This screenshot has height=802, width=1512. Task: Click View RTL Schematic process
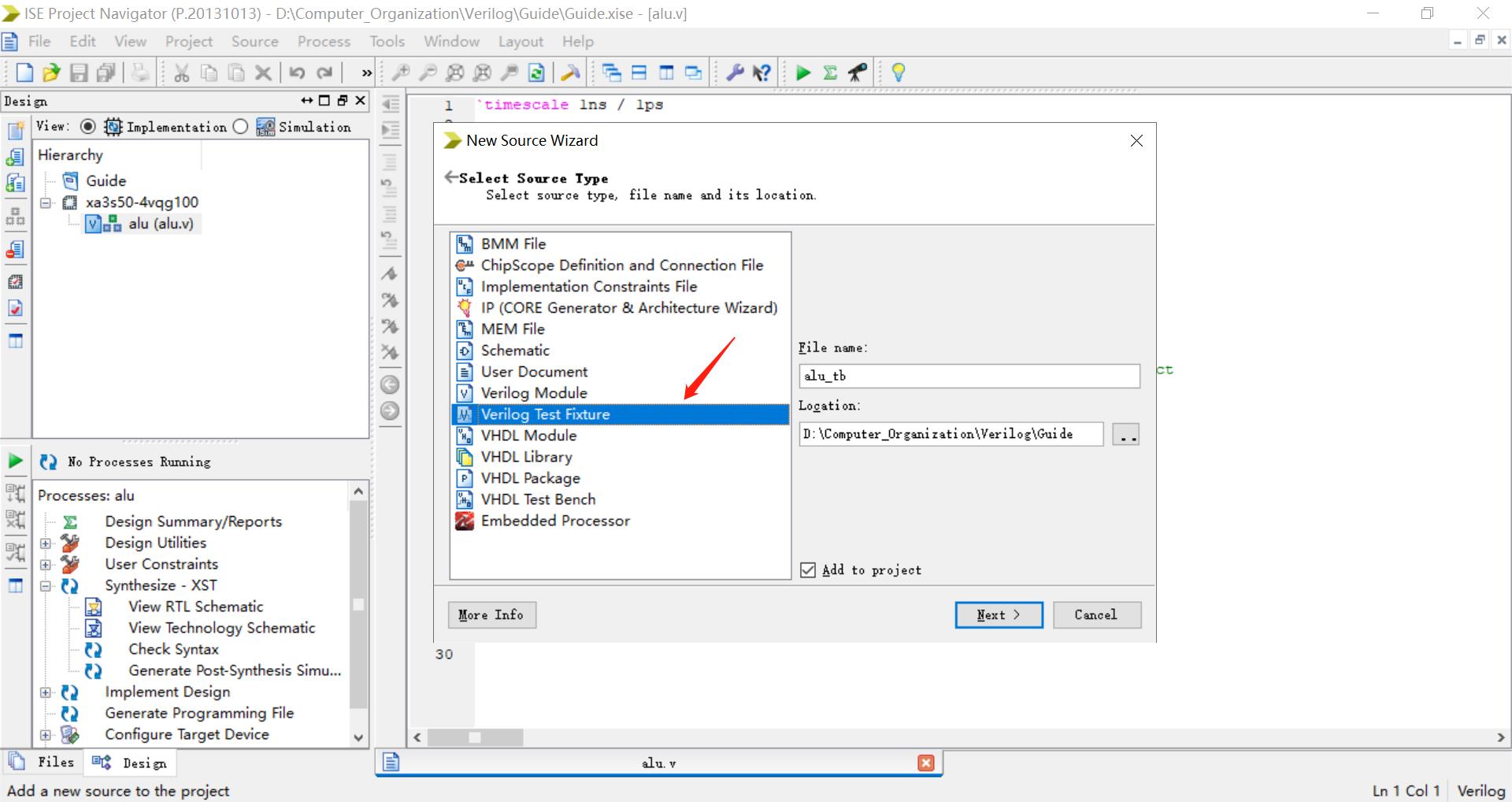195,607
